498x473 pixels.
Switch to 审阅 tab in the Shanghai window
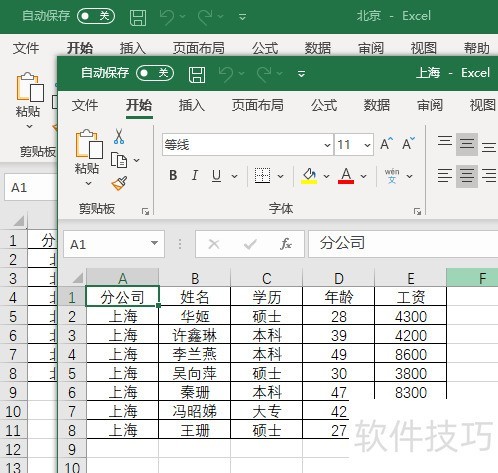pos(430,105)
